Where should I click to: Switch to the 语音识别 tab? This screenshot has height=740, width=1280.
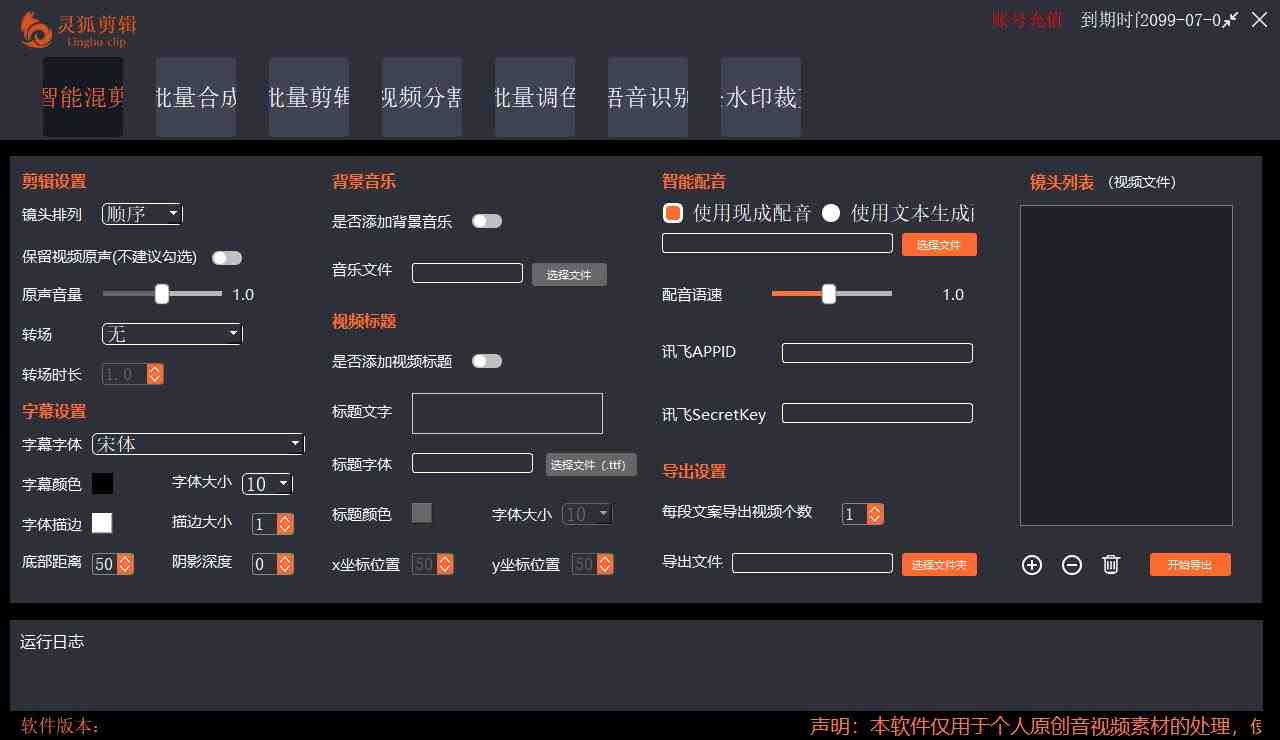coord(647,97)
